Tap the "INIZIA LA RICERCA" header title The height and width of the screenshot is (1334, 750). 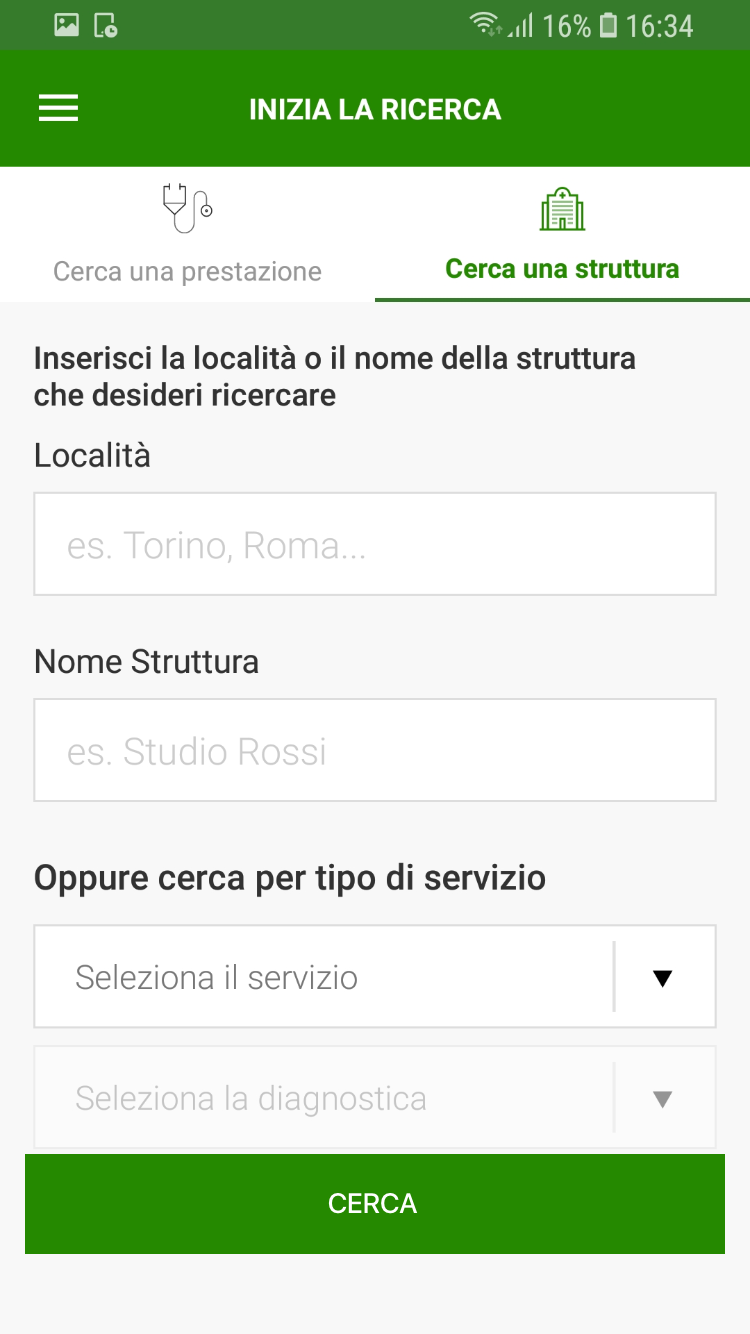(x=375, y=109)
